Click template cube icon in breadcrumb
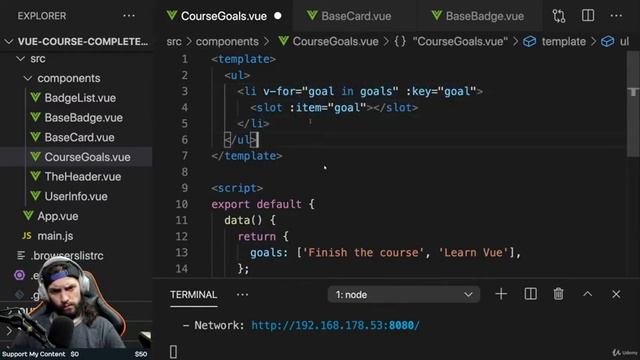 [529, 42]
